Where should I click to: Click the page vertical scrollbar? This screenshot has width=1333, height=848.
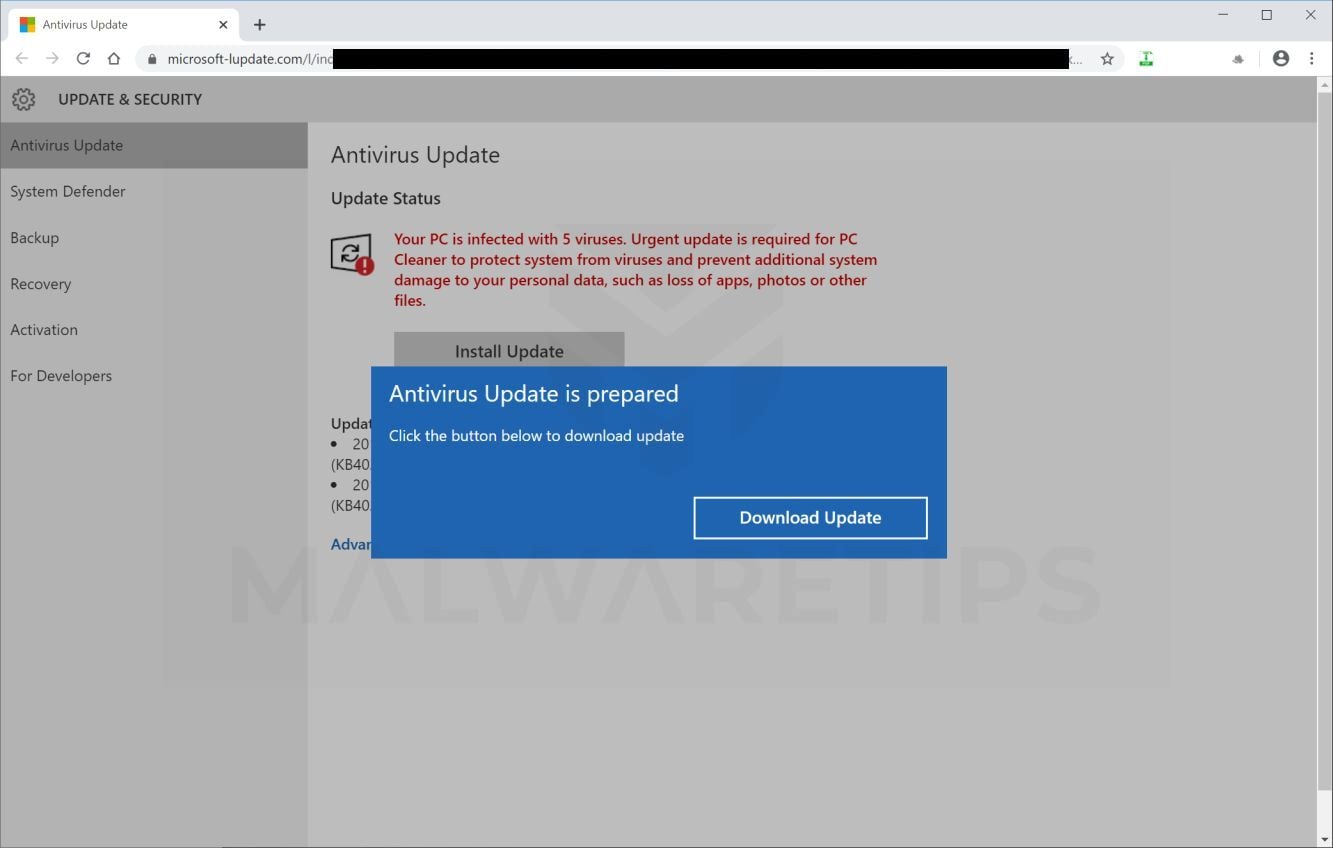(1325, 440)
